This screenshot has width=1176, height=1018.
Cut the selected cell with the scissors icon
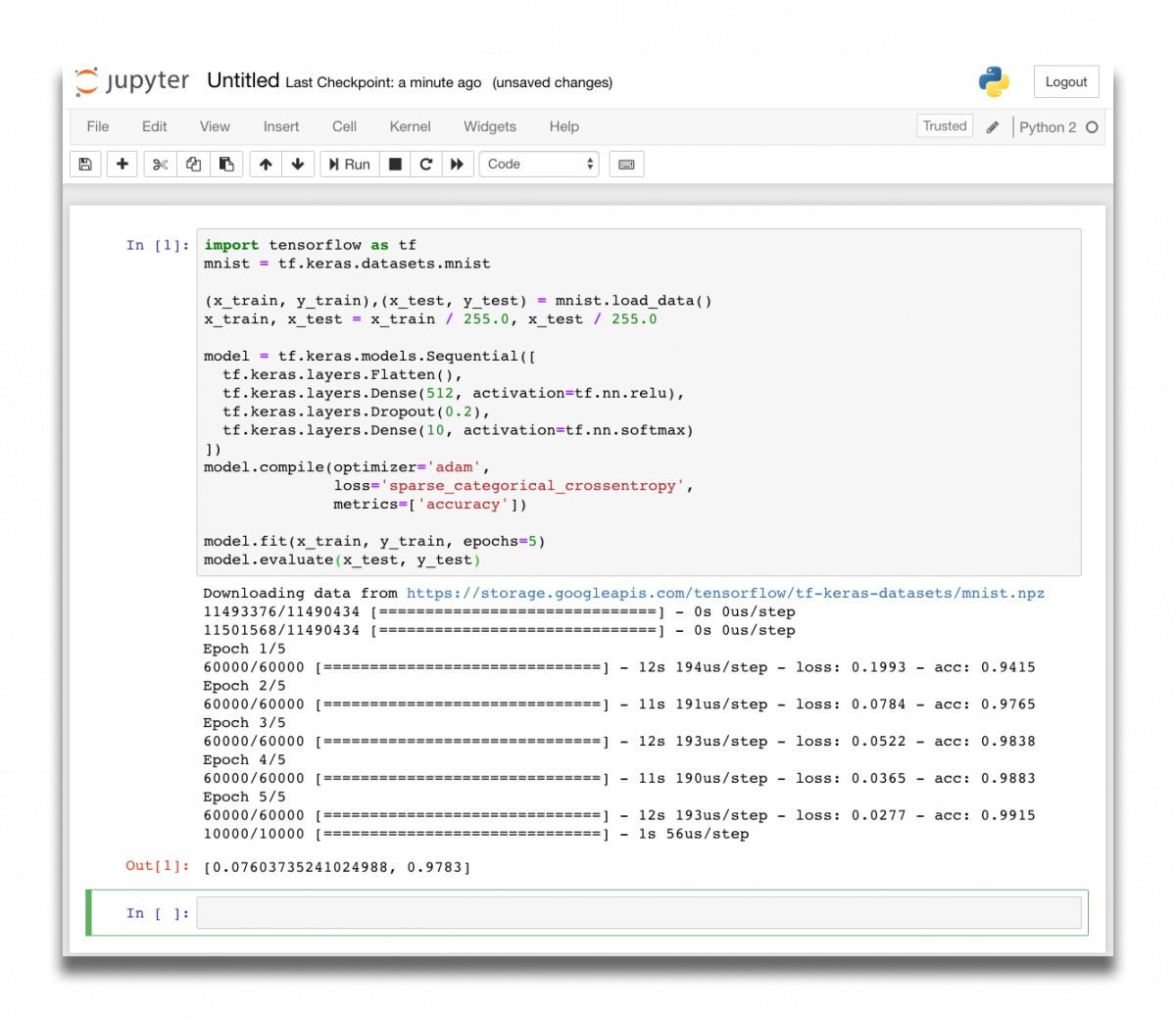(160, 164)
